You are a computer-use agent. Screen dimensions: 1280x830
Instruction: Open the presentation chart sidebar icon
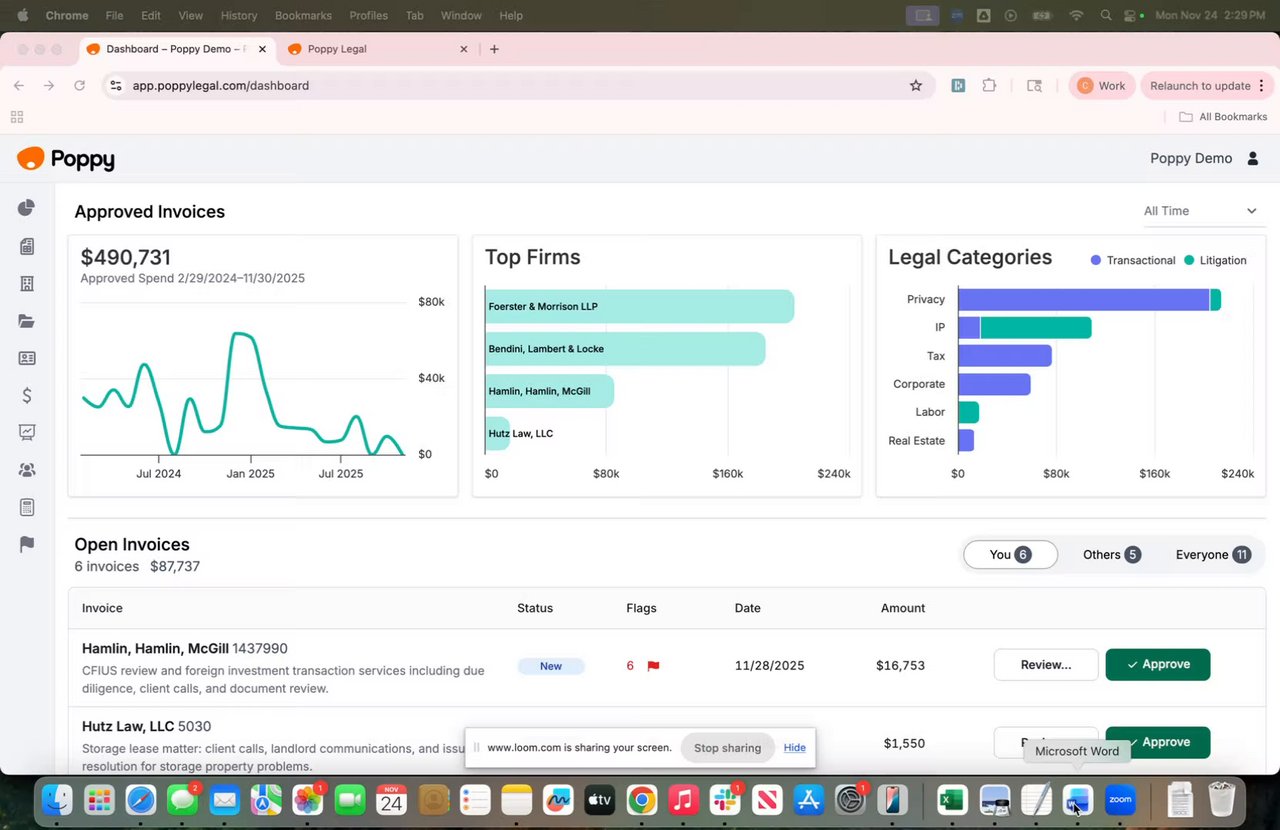coord(27,432)
